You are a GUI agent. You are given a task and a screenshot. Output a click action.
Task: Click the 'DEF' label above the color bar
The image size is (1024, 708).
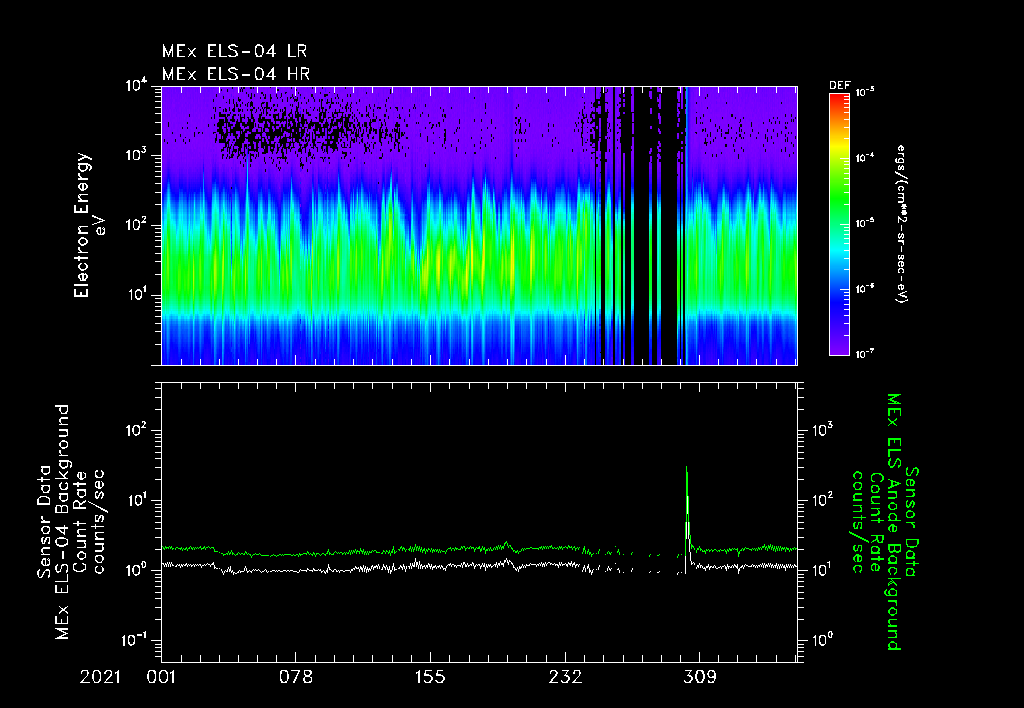839,86
